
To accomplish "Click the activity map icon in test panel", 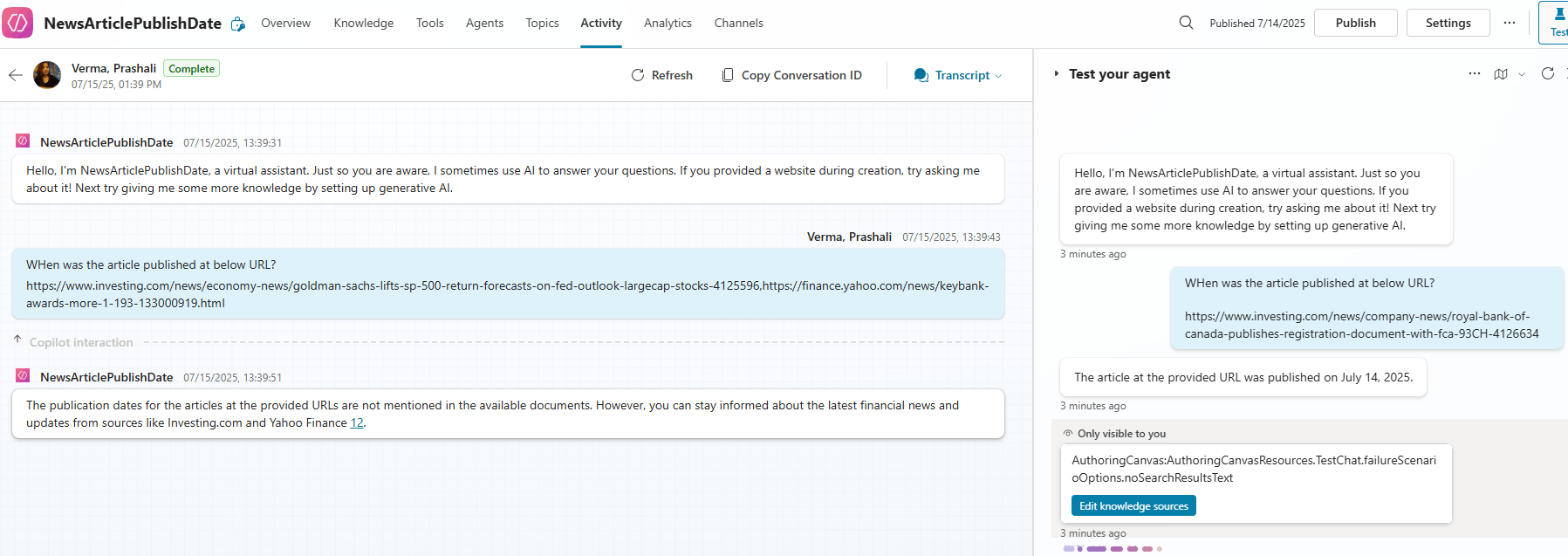I will pos(1501,74).
